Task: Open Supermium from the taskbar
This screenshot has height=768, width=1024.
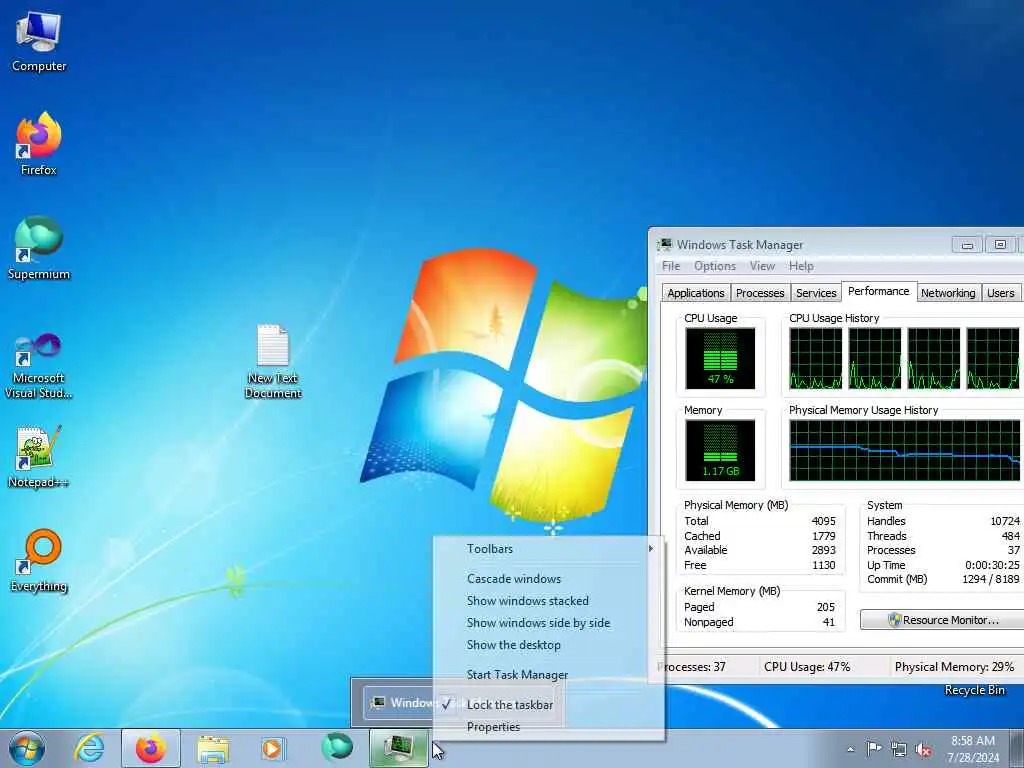Action: [337, 747]
